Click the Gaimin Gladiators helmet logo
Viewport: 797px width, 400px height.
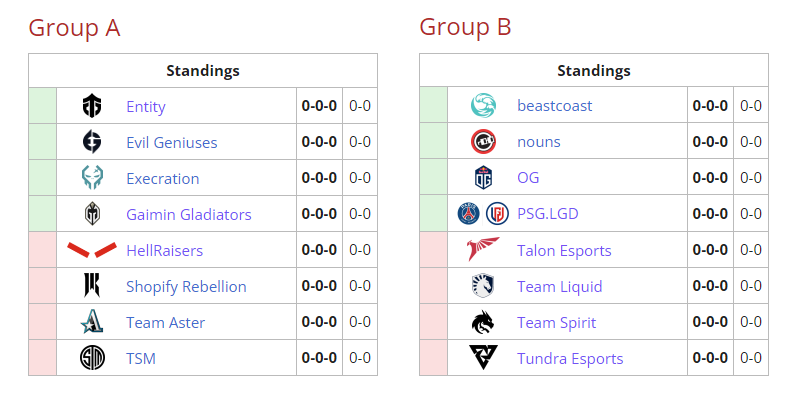coord(92,214)
